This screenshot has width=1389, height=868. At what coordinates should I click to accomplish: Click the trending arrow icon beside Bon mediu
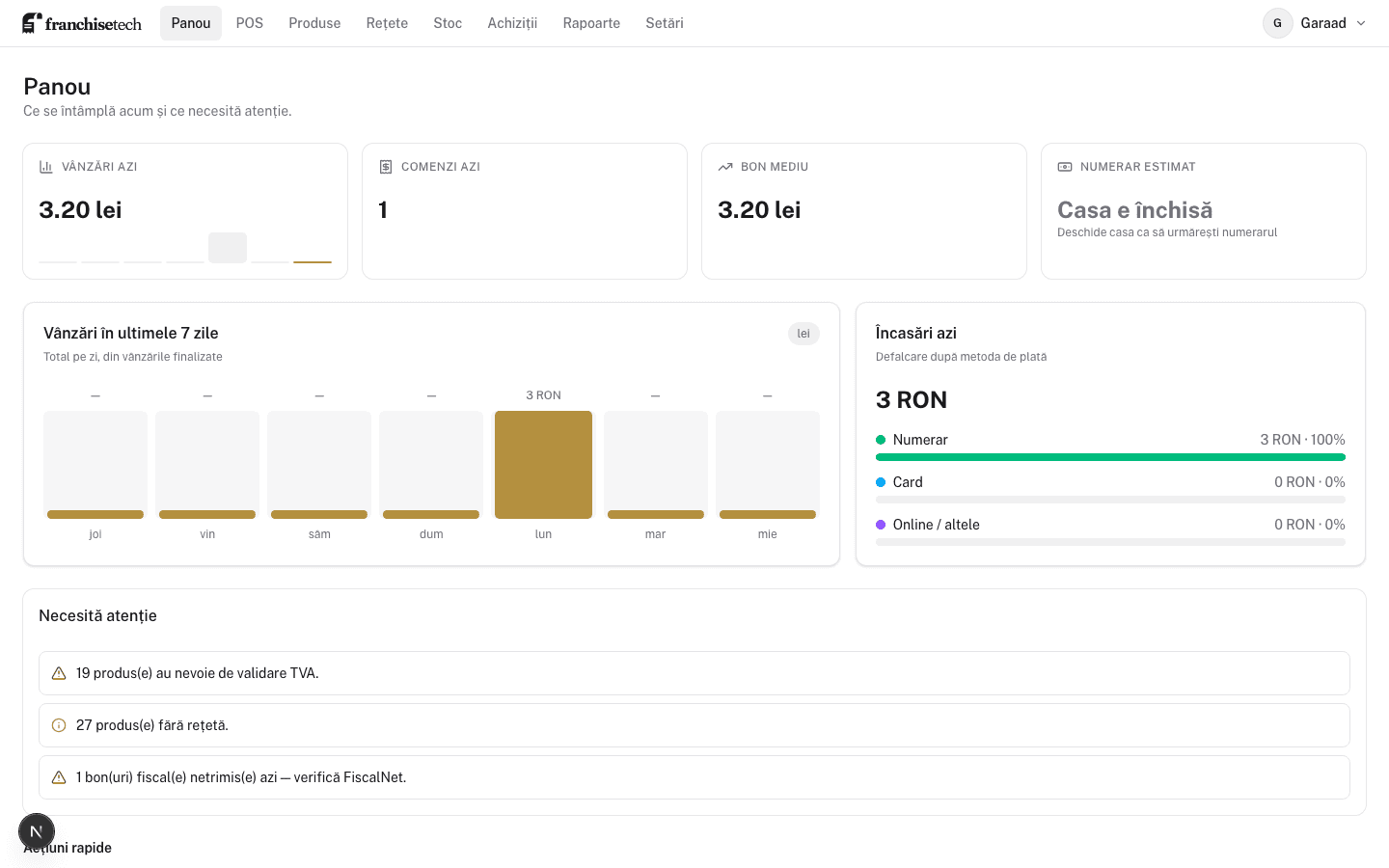click(725, 167)
